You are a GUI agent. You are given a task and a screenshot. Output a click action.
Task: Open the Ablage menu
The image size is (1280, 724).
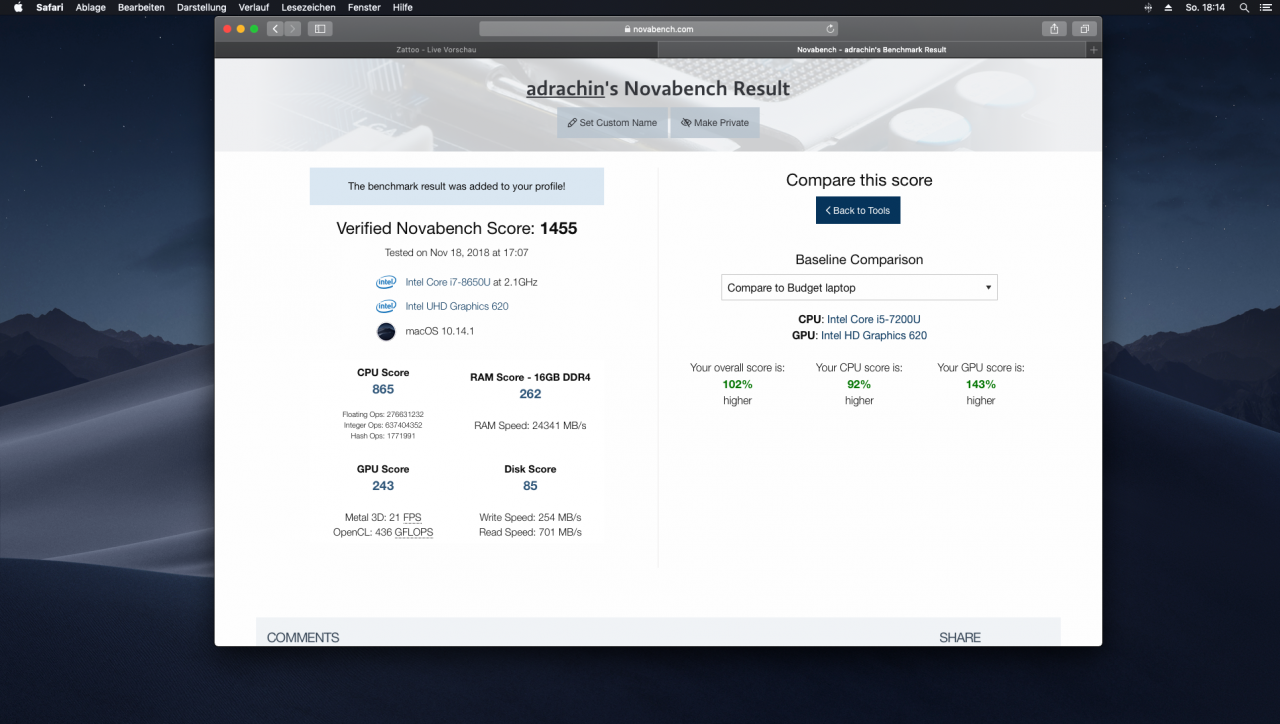(x=91, y=7)
